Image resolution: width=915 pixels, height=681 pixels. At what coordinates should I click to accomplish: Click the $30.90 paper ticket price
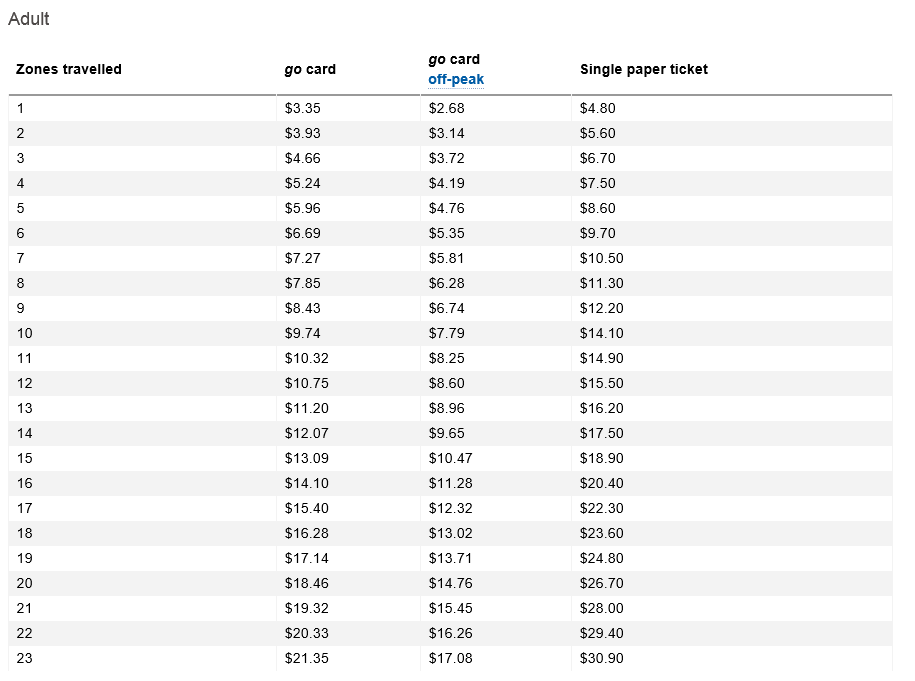pyautogui.click(x=601, y=658)
